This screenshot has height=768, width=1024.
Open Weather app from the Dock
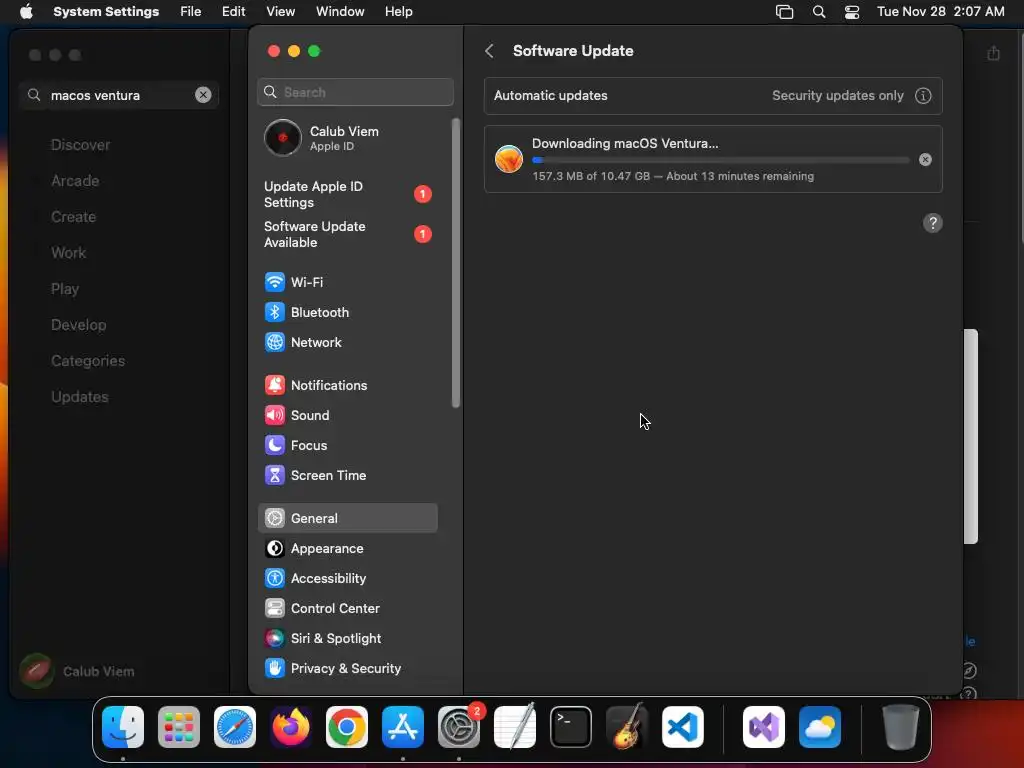coord(820,727)
